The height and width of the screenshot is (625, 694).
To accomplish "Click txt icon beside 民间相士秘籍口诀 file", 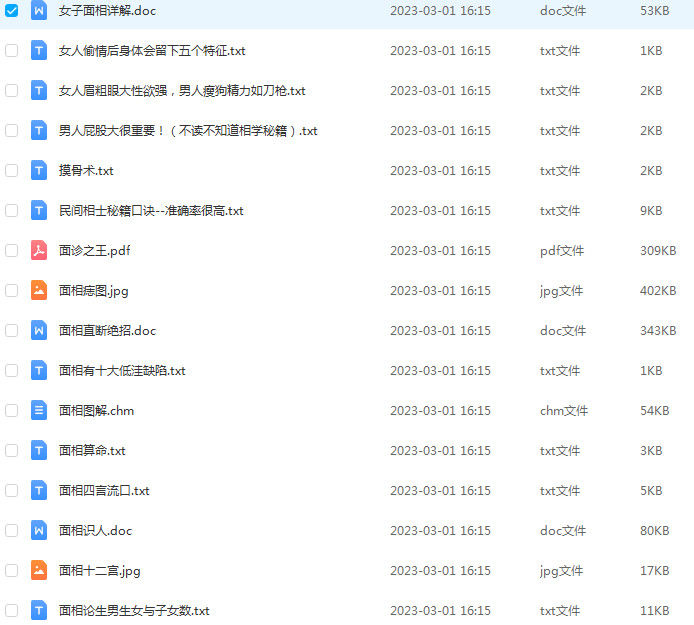I will tap(39, 211).
